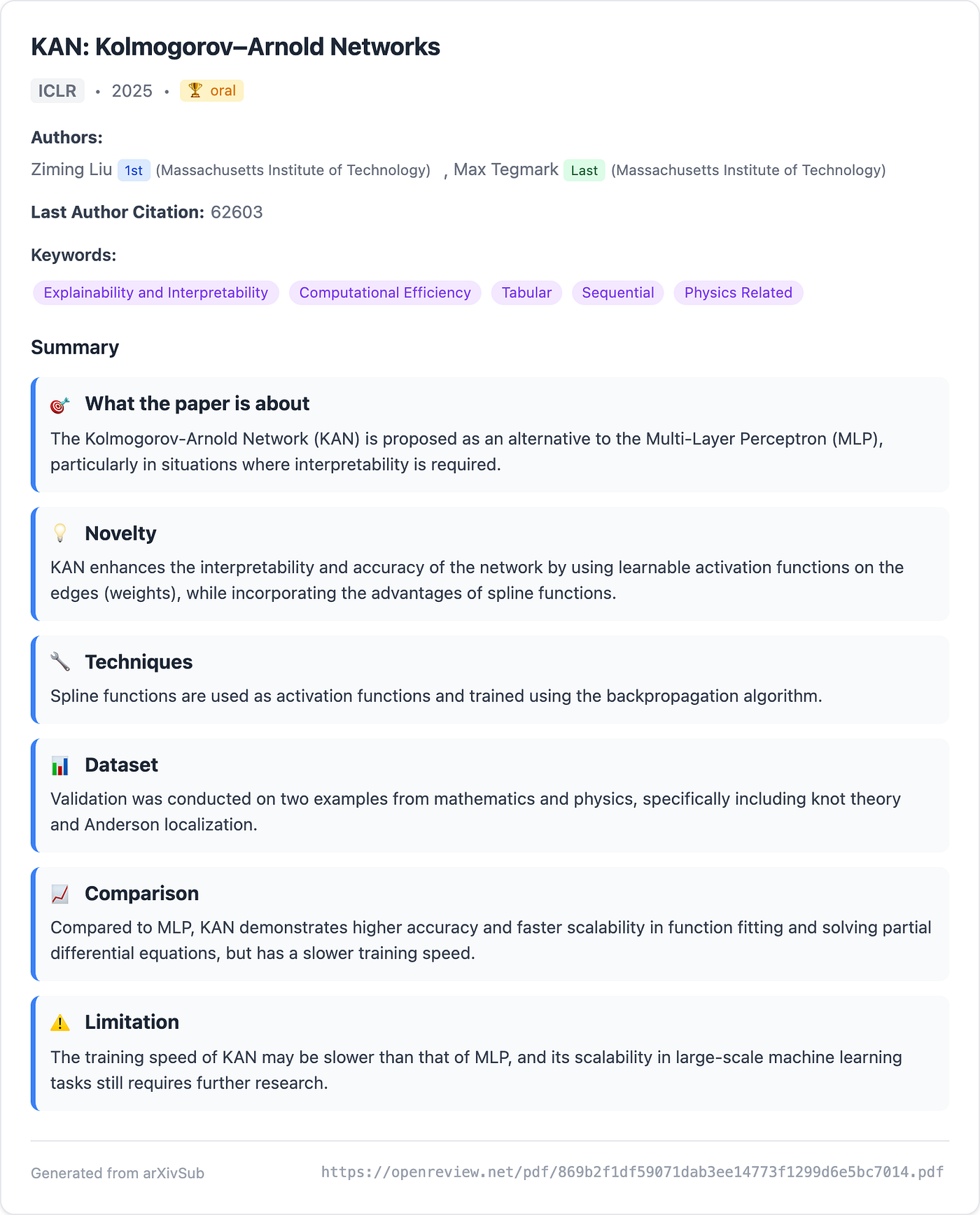
Task: Click author name Max Tegmark
Action: [x=506, y=169]
